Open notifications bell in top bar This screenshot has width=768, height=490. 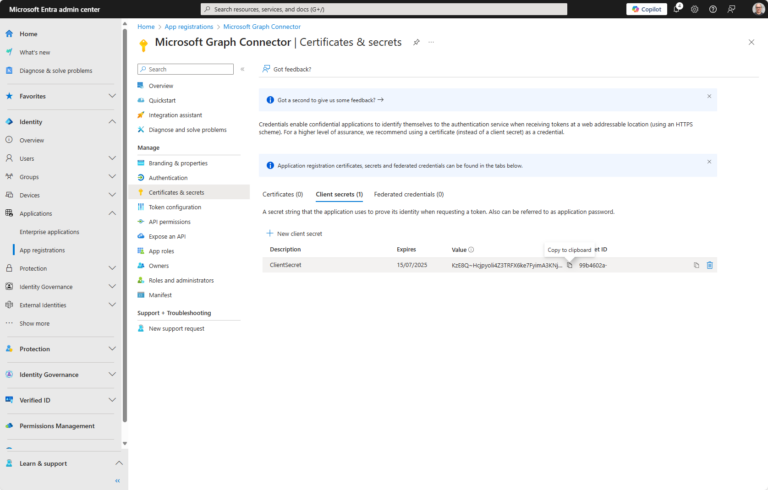pos(677,8)
